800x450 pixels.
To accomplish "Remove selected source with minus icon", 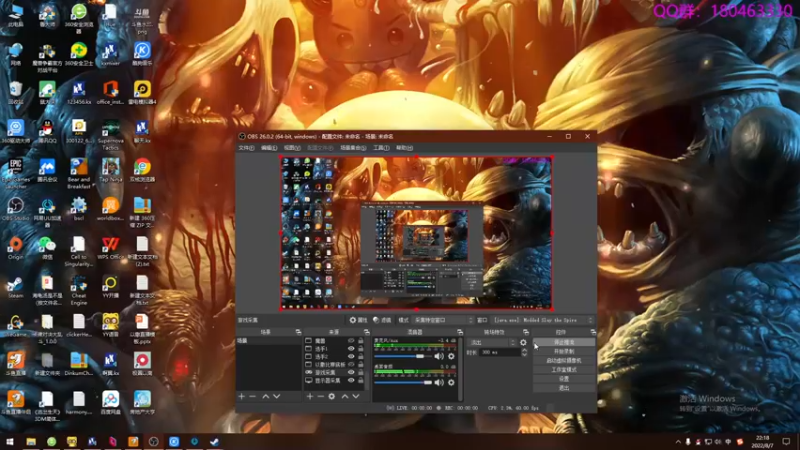I will [x=320, y=396].
